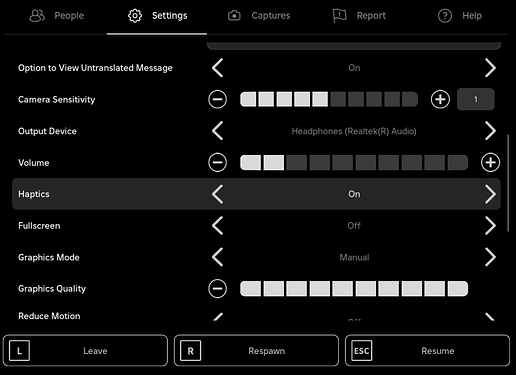The width and height of the screenshot is (516, 375).
Task: Lower Volume using minus icon
Action: point(217,163)
